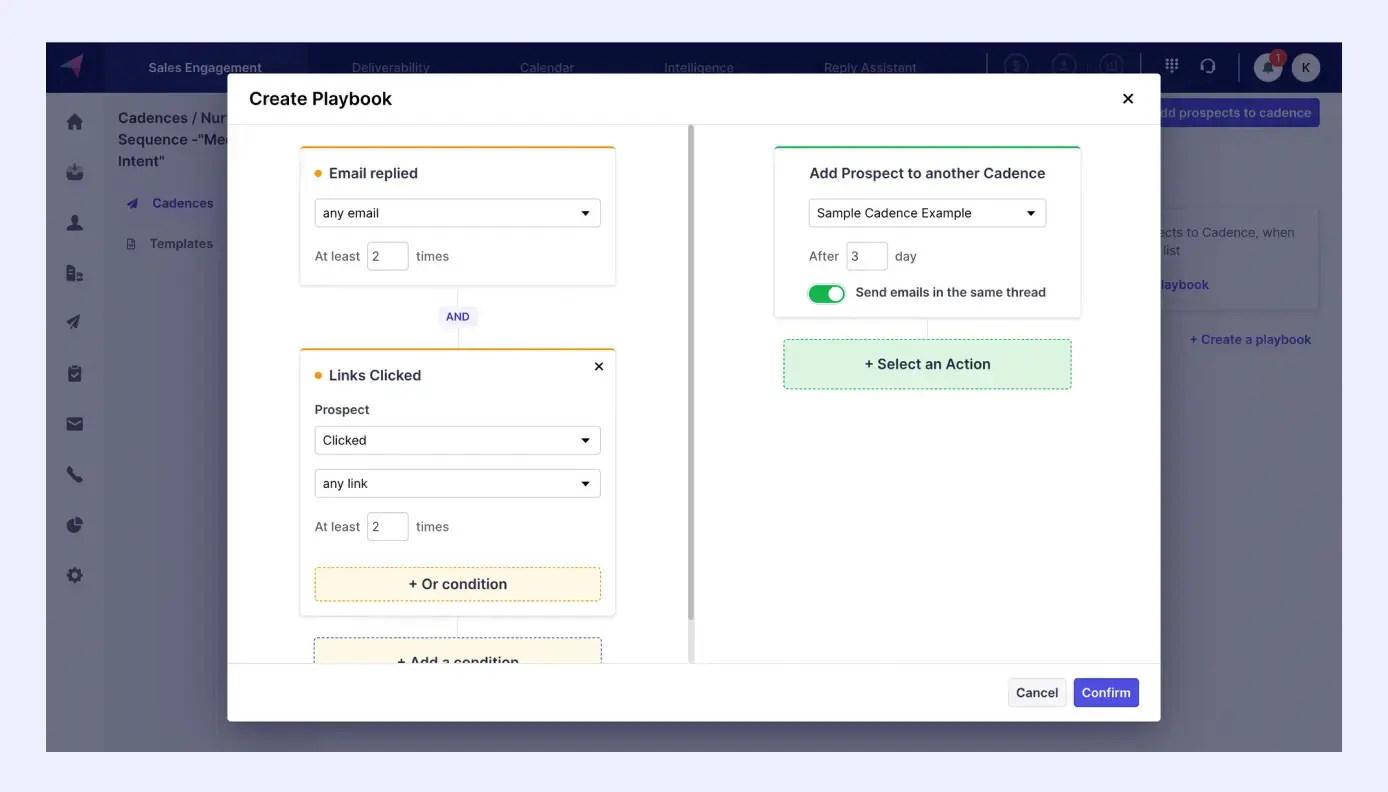Viewport: 1388px width, 792px height.
Task: Select Deliverability in the top navigation
Action: [390, 67]
